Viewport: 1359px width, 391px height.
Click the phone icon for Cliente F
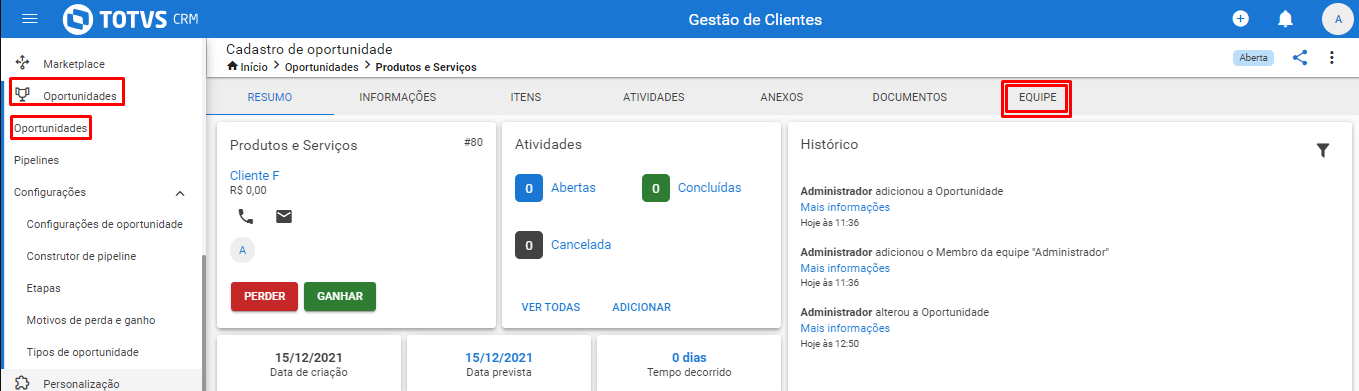pos(246,216)
